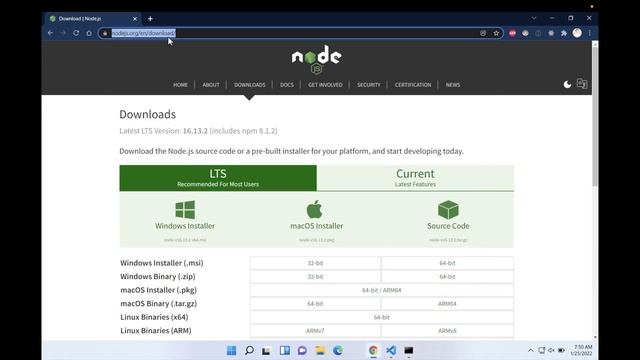The height and width of the screenshot is (360, 640).
Task: Open the terminal on the taskbar
Action: click(409, 350)
